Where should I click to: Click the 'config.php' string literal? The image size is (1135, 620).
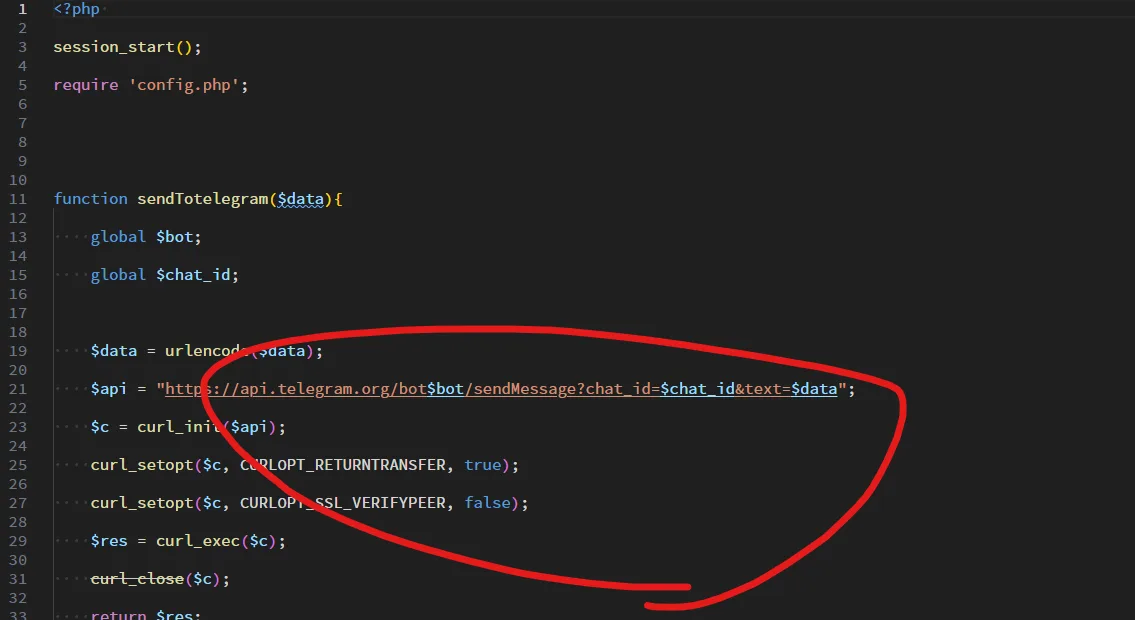click(184, 85)
